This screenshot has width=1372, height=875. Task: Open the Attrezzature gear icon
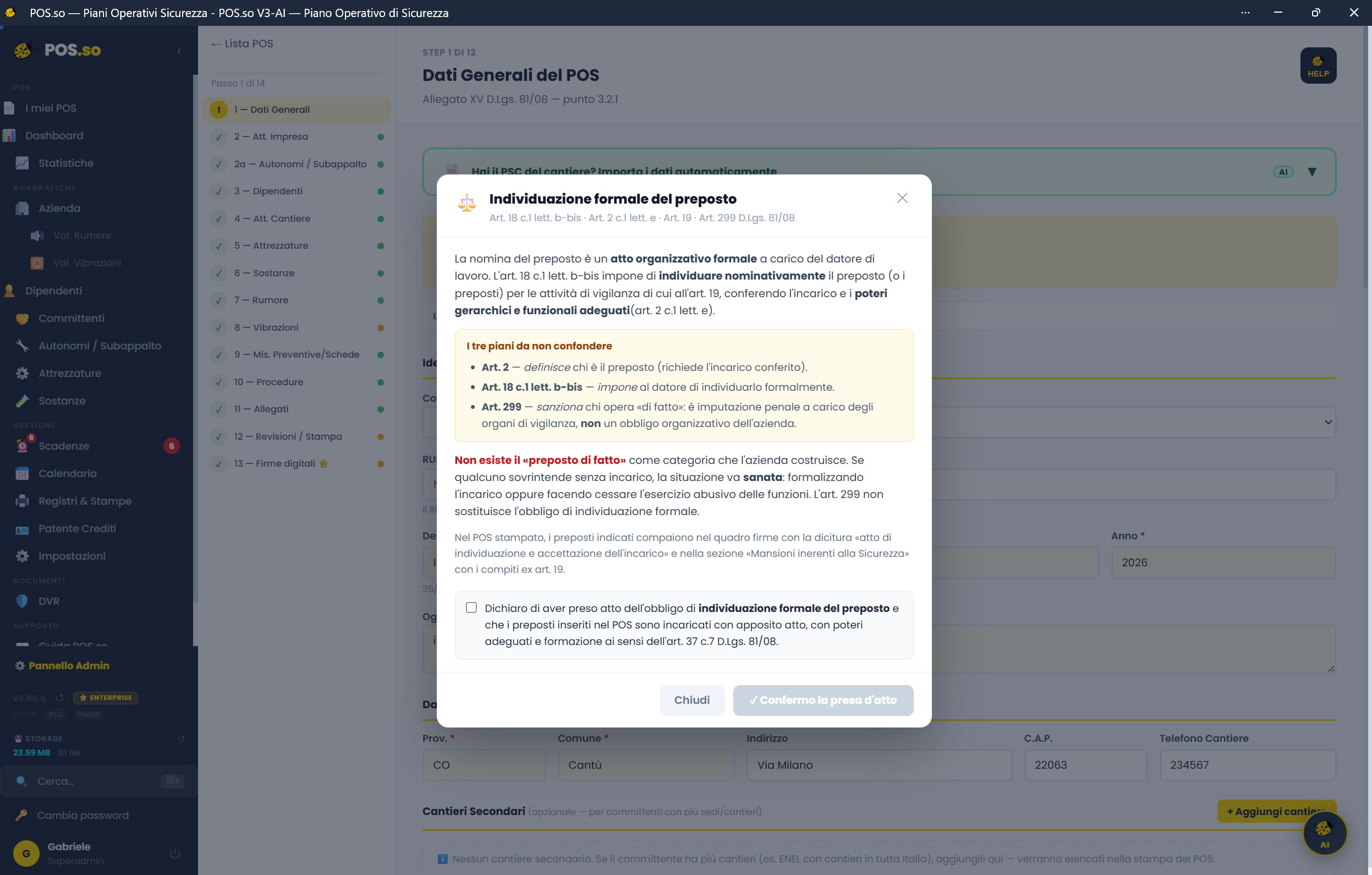tap(22, 373)
